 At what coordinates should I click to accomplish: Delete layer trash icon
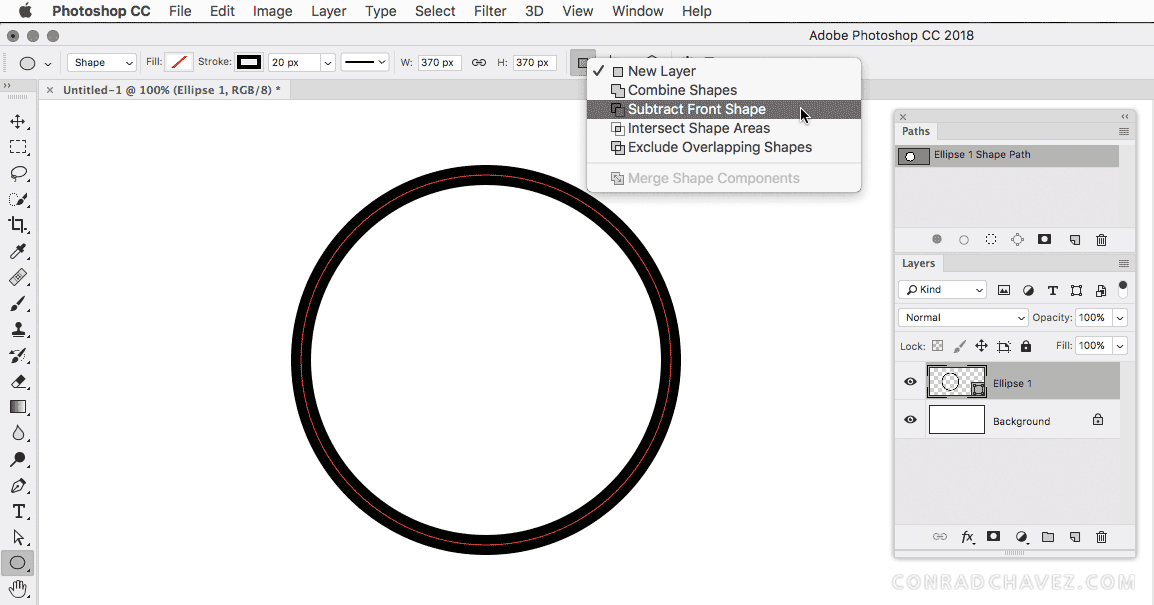point(1101,537)
